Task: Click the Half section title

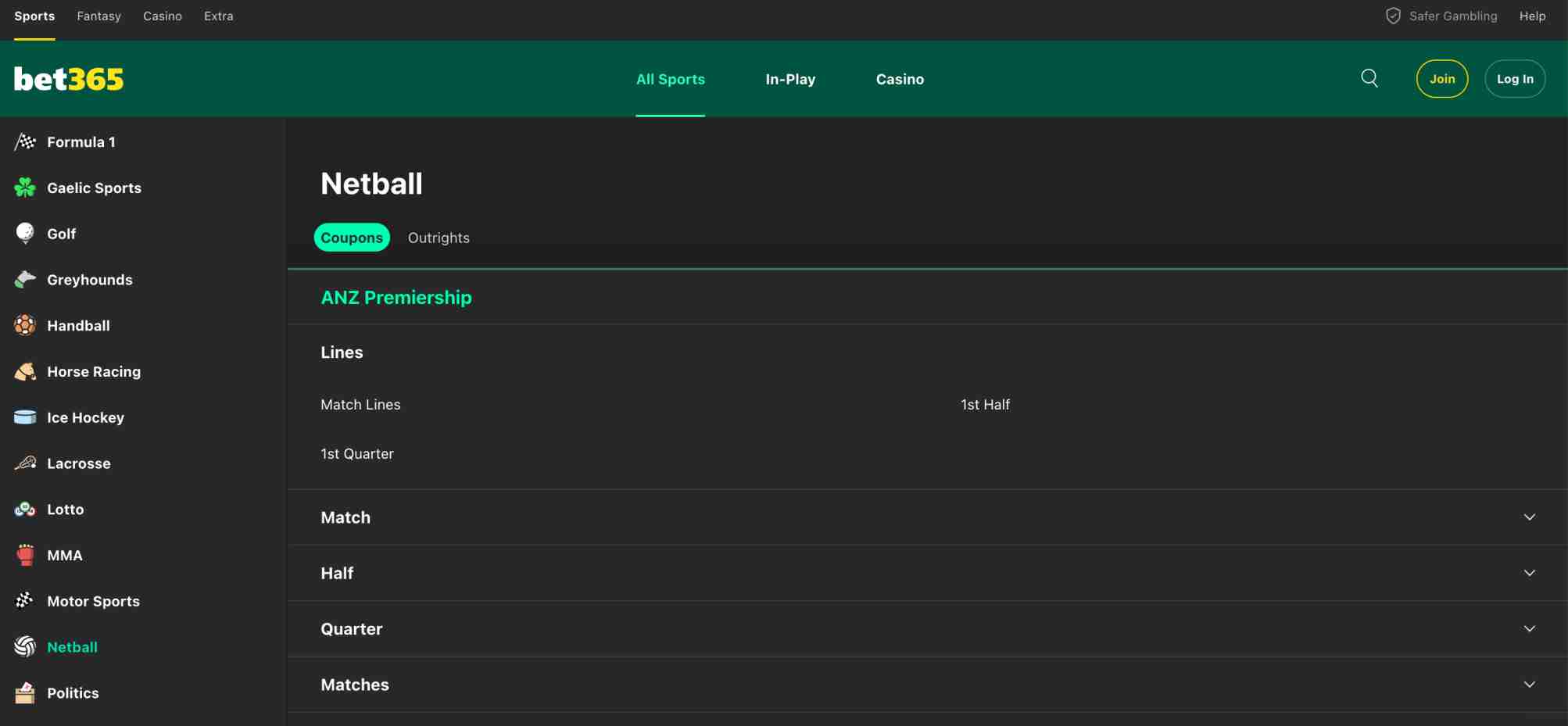Action: tap(337, 573)
